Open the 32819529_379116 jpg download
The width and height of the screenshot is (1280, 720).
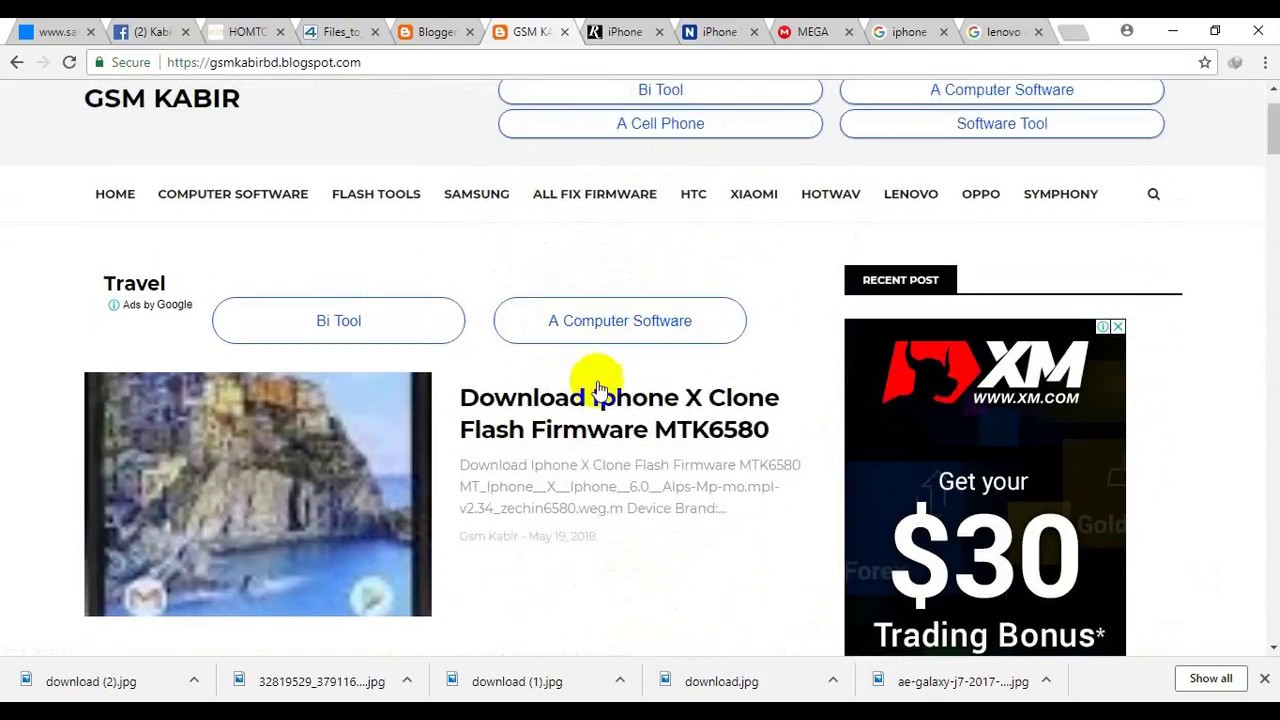[321, 681]
